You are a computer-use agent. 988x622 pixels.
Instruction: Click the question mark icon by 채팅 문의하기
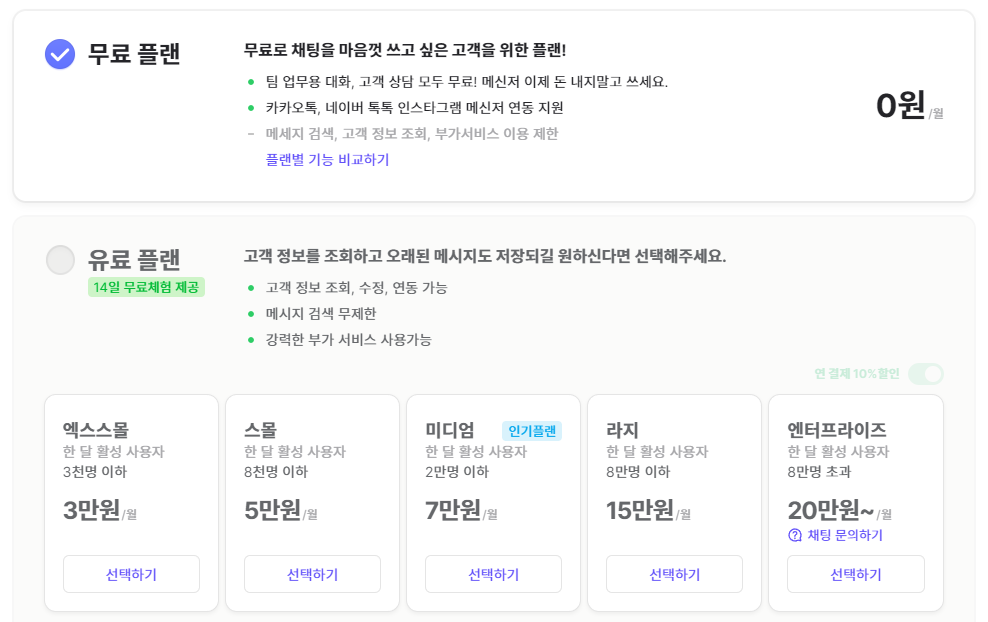(795, 535)
